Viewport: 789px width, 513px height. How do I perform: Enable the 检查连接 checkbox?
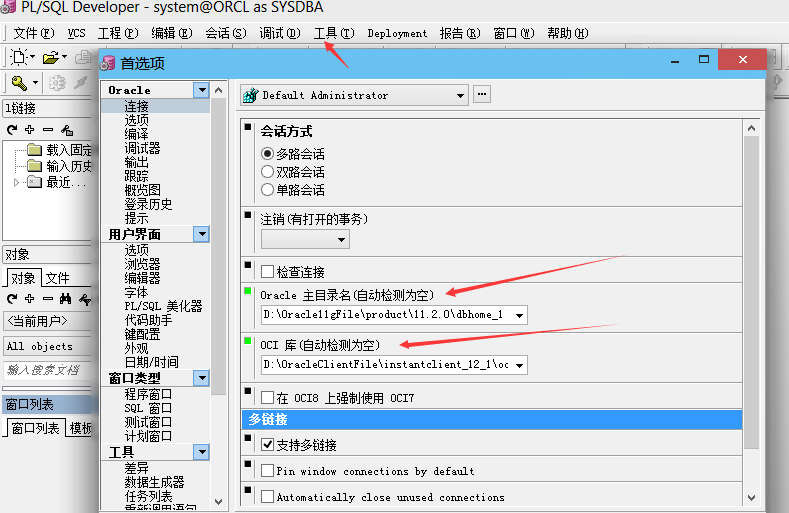click(267, 271)
